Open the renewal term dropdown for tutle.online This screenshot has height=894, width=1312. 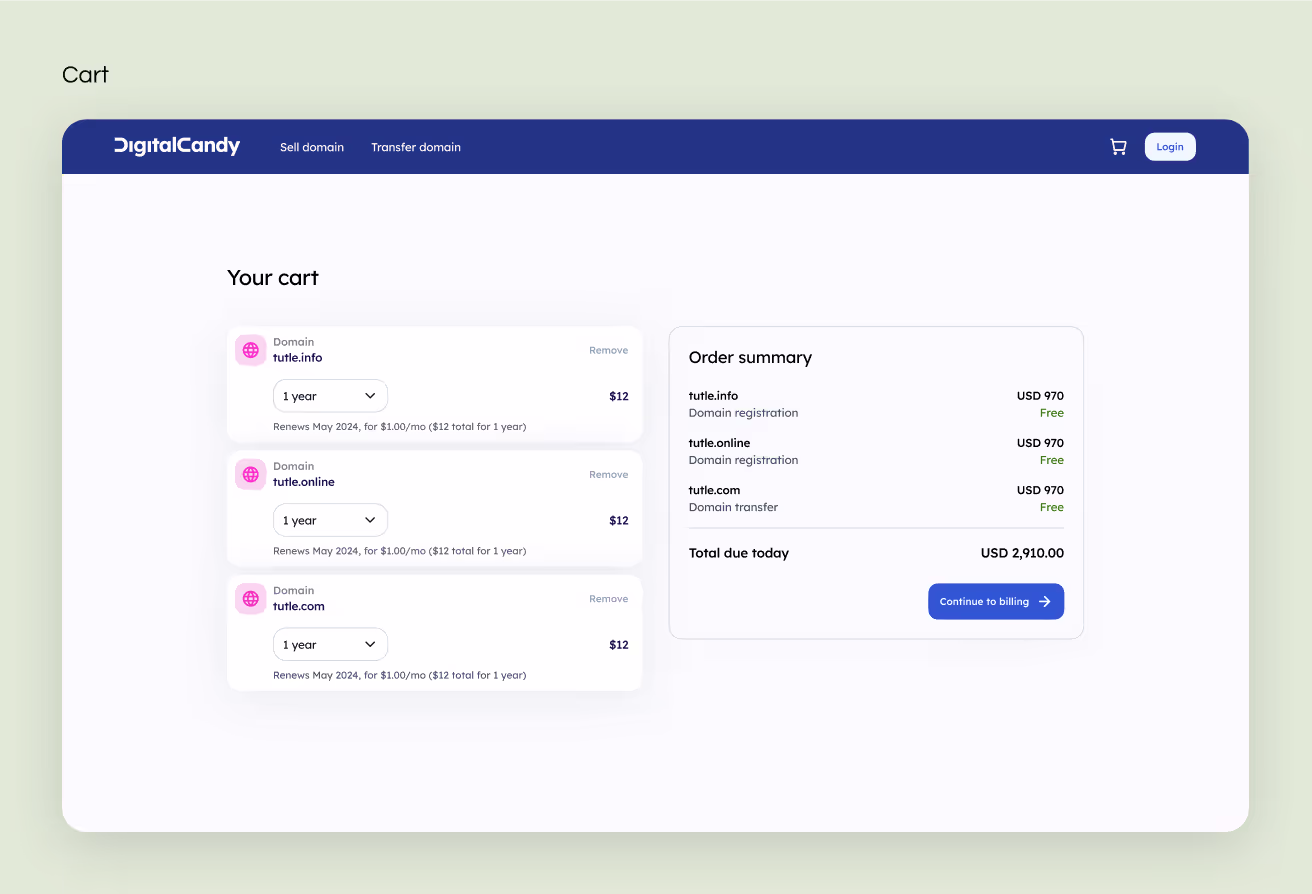point(330,520)
